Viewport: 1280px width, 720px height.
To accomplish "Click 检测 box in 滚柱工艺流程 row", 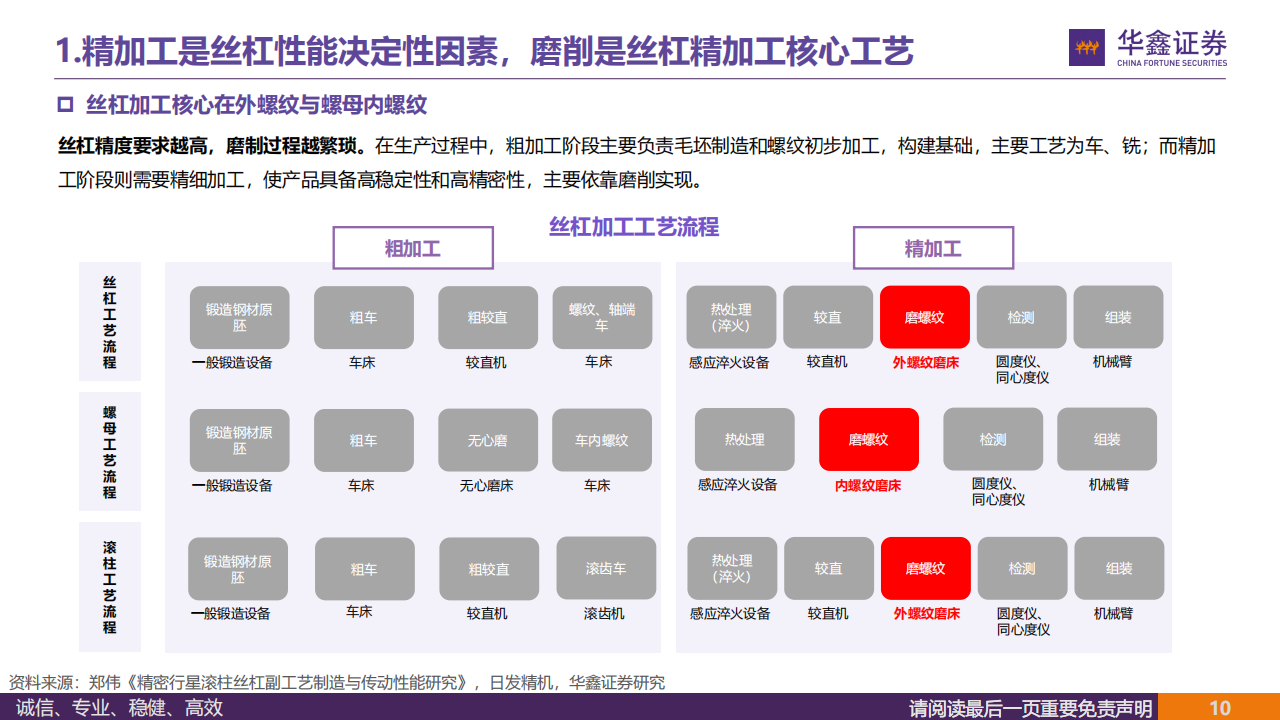I will [x=1022, y=568].
